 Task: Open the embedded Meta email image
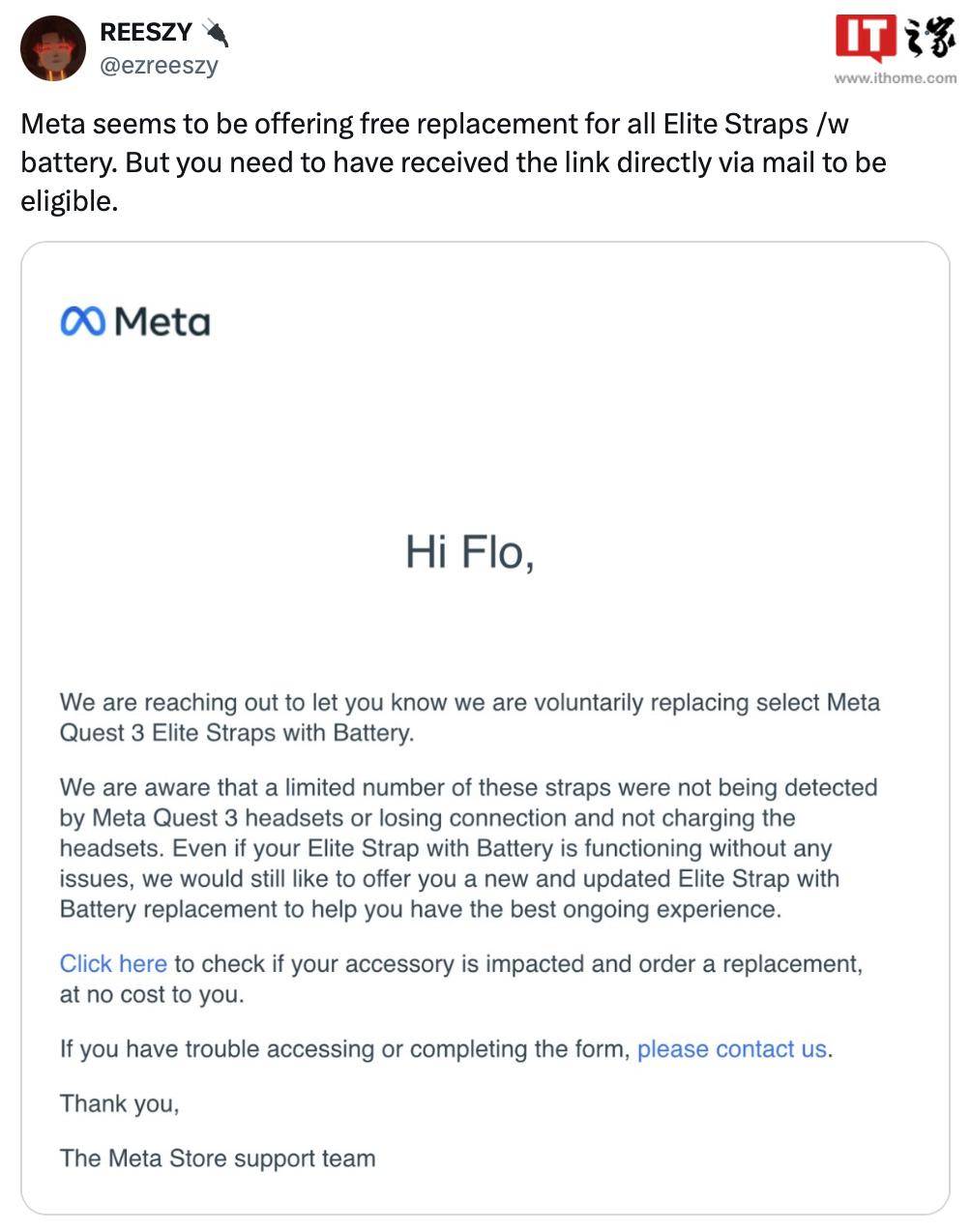coord(485,728)
